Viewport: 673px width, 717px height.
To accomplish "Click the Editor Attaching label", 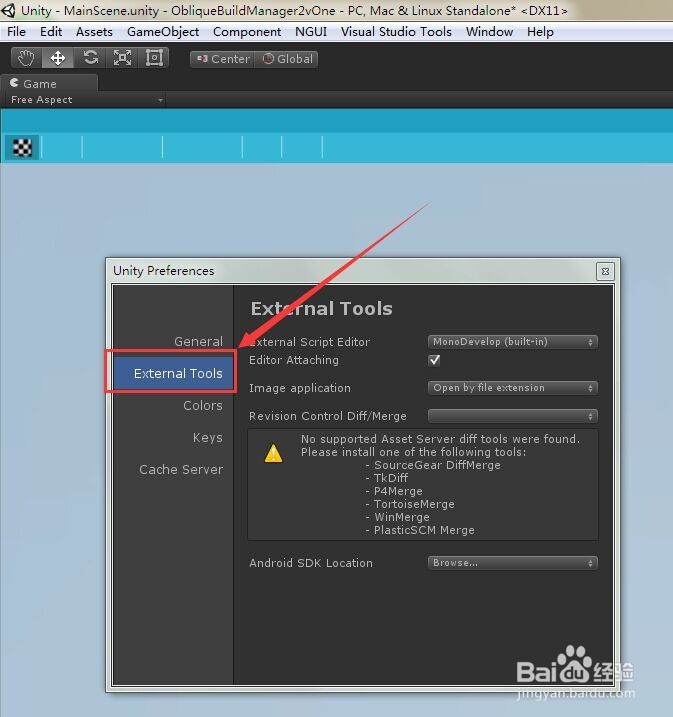I will tap(294, 360).
